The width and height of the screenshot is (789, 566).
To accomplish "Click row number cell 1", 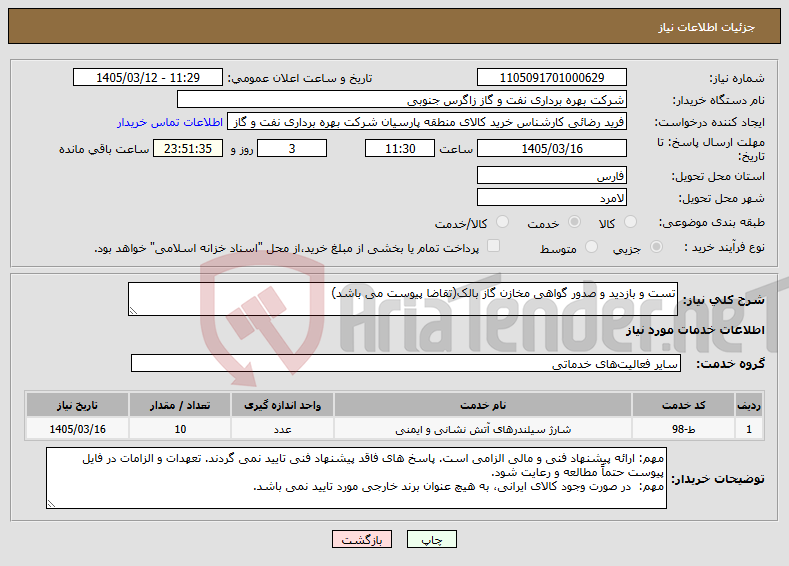I will tap(749, 429).
